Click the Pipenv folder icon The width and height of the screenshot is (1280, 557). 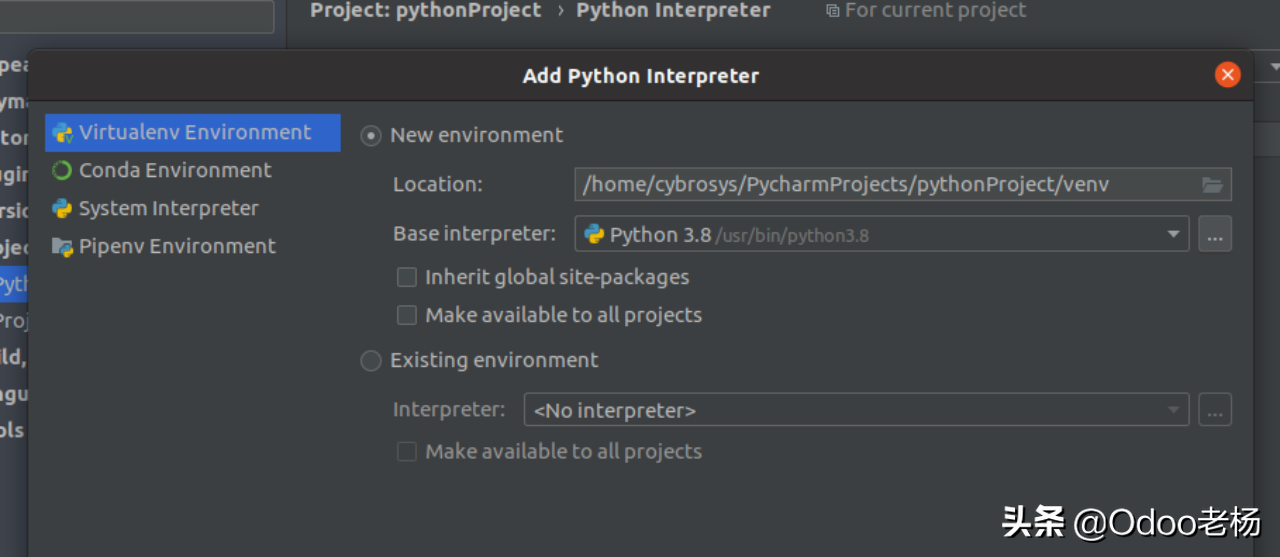pyautogui.click(x=62, y=246)
